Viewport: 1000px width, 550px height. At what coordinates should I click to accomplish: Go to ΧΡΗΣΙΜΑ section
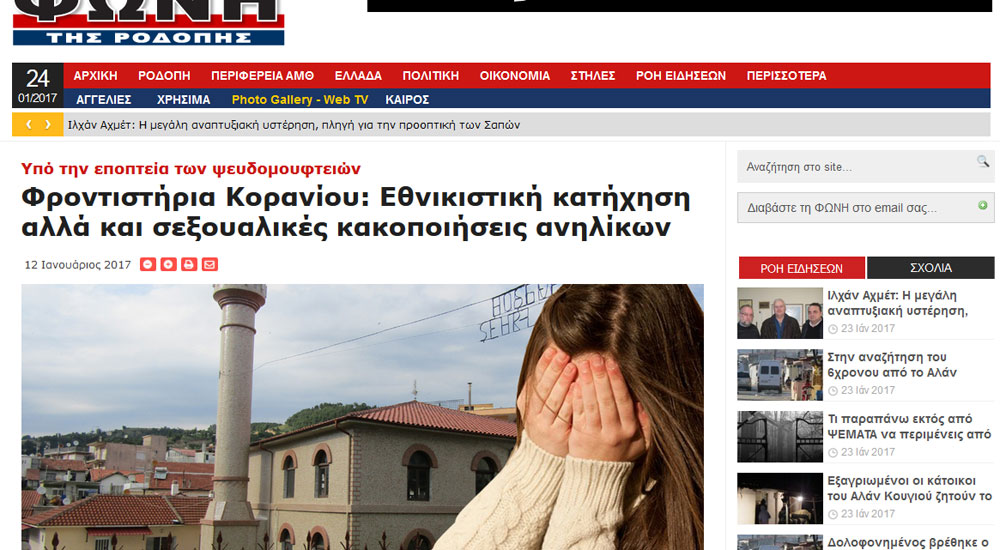pyautogui.click(x=183, y=100)
